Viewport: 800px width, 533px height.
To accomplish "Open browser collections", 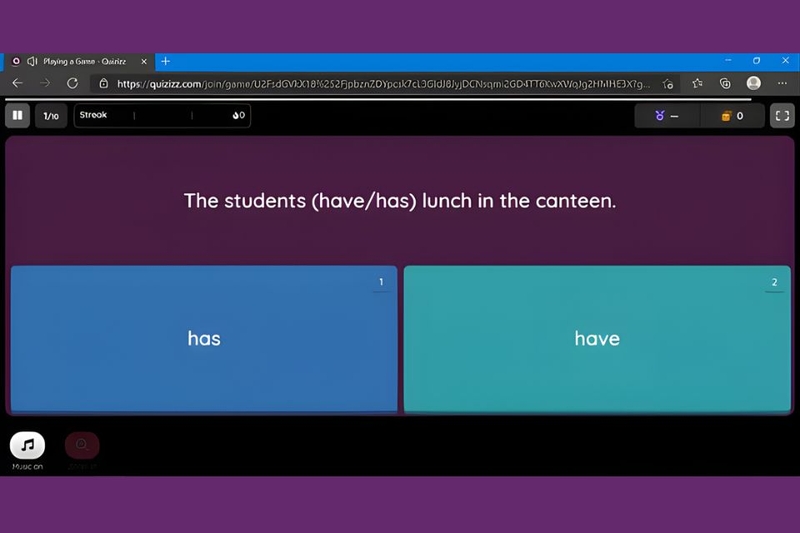I will 725,83.
